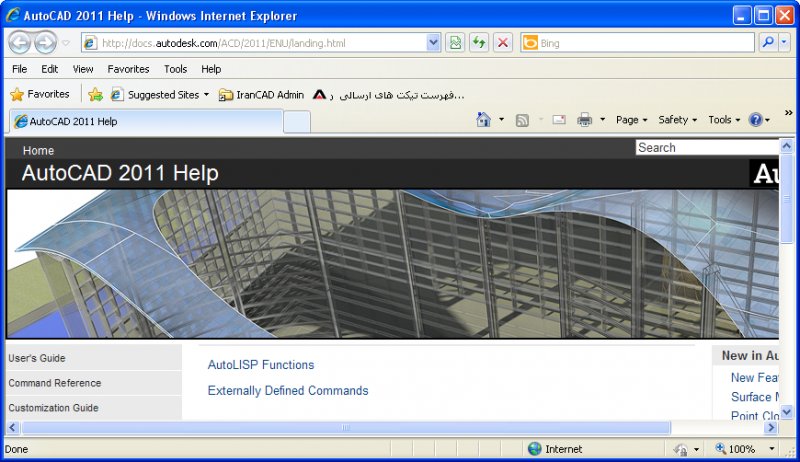Open the Persian-titled favorites bar link
800x462 pixels.
(388, 94)
